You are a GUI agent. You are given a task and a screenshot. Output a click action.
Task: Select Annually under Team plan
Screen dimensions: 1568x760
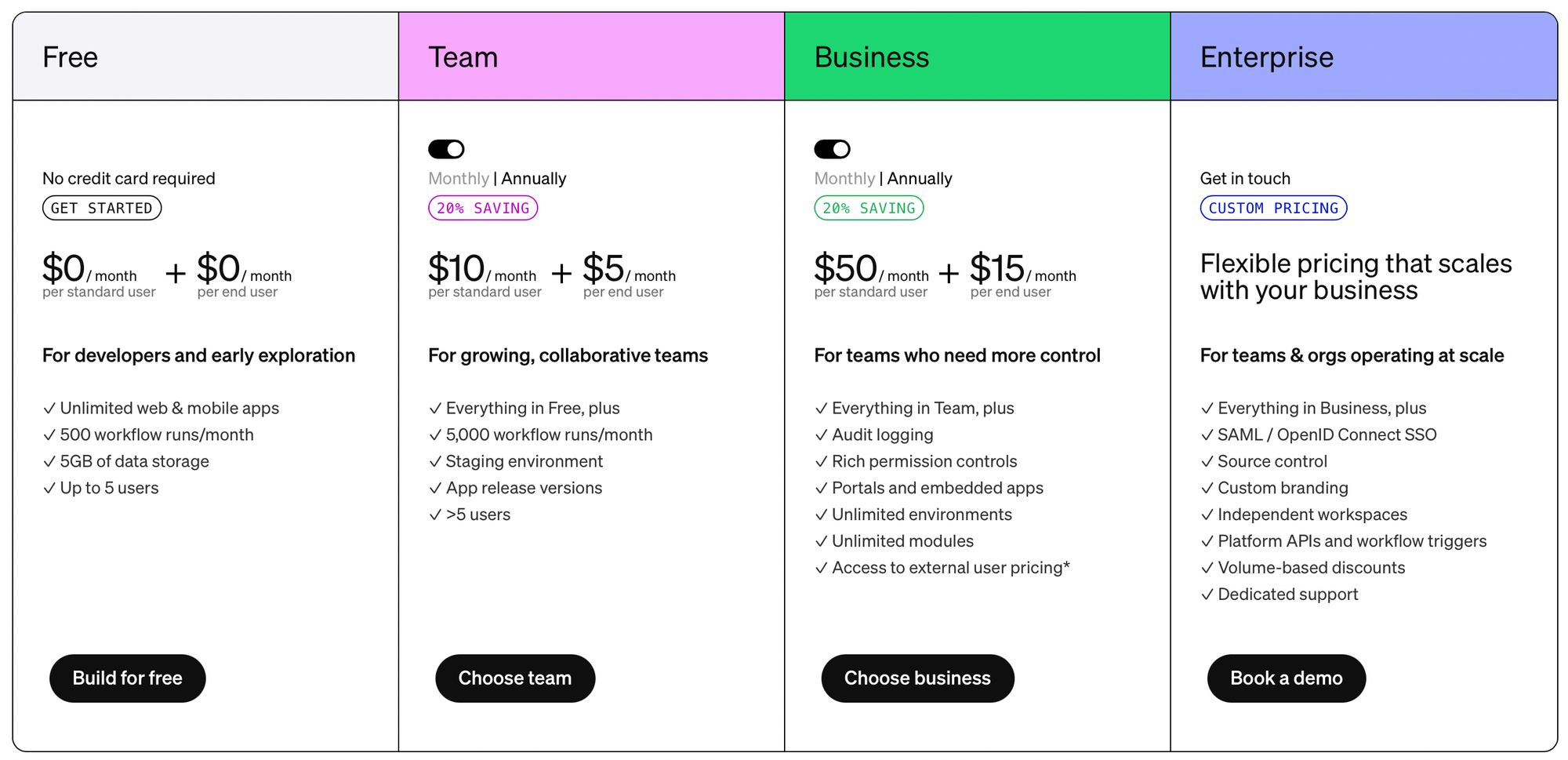click(x=534, y=179)
